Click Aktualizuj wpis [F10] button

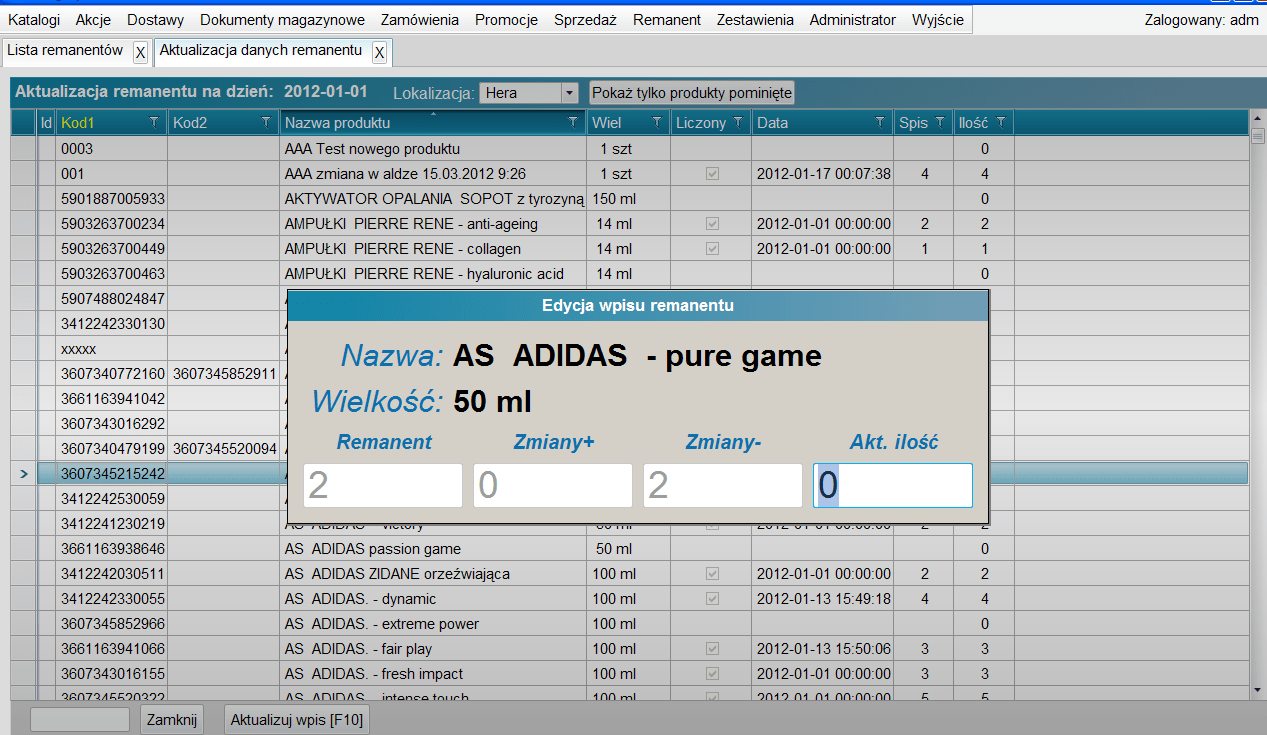click(297, 719)
